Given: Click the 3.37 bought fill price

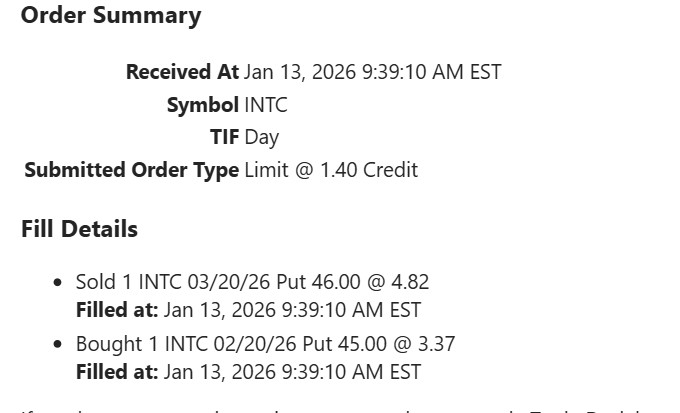Looking at the screenshot, I should 436,344.
